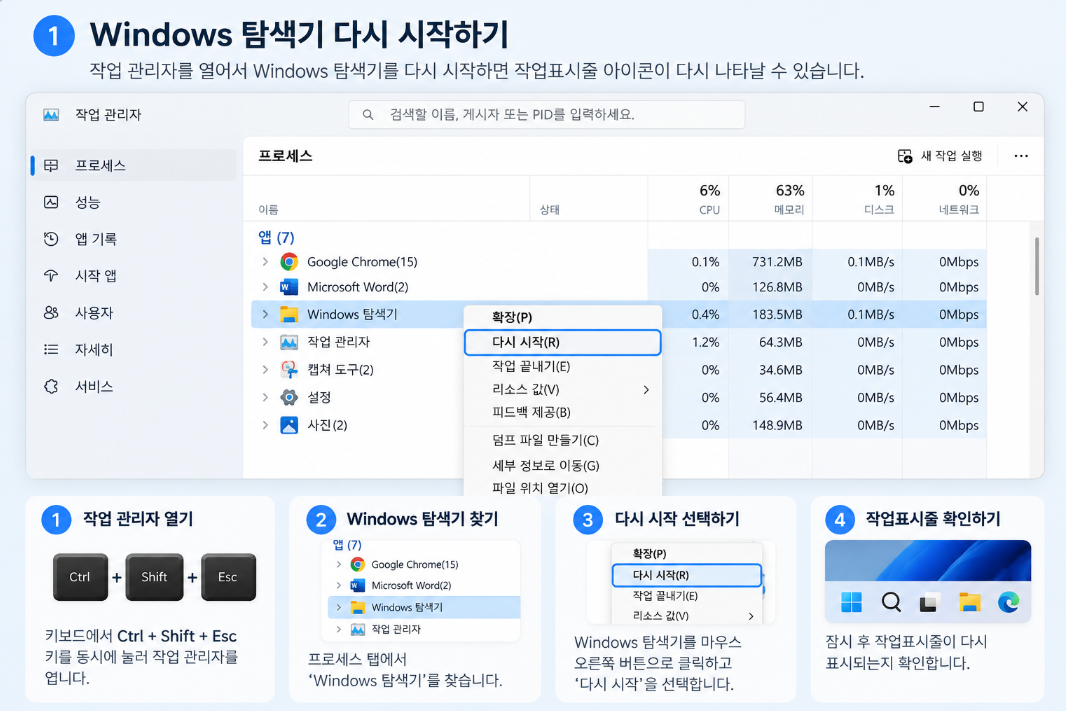This screenshot has height=711, width=1066.
Task: Select 다시 시작(R) in the main context menu
Action: point(562,343)
